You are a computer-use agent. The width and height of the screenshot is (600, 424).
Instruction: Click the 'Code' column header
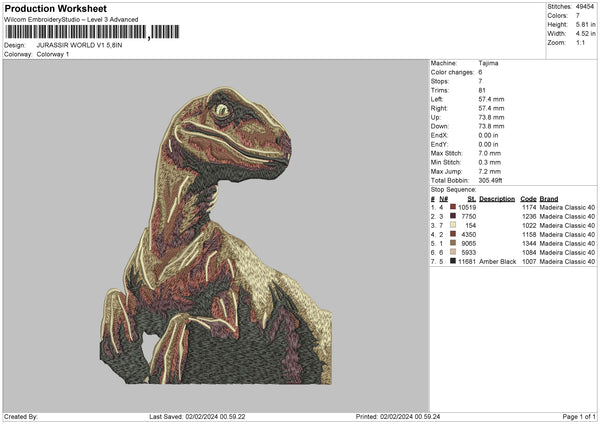pos(528,199)
